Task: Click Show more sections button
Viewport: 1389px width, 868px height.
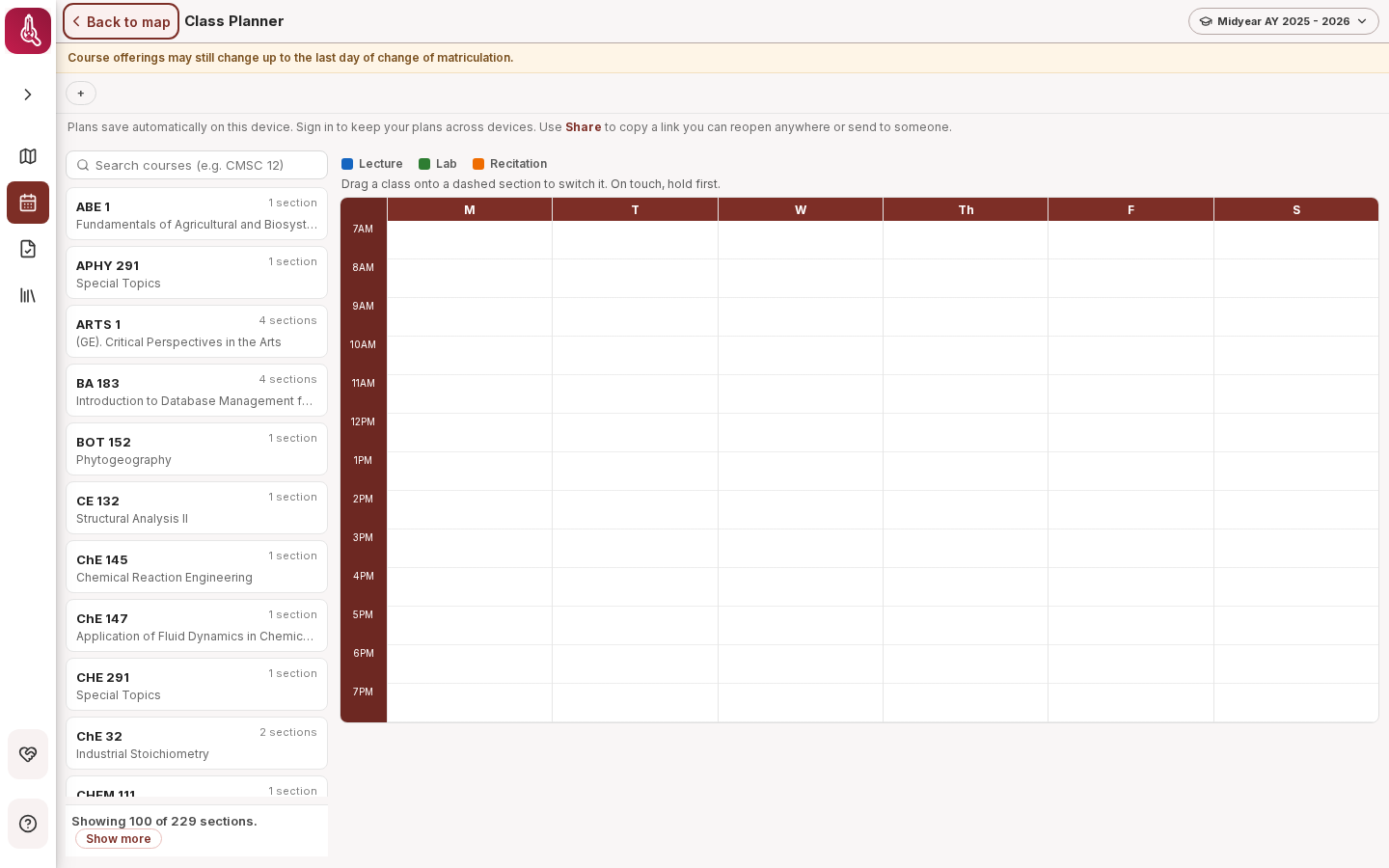Action: (119, 839)
